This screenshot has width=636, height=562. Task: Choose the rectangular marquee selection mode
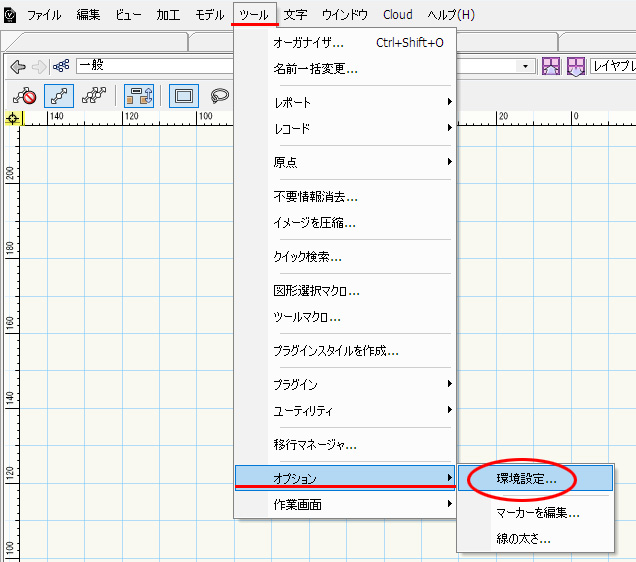(x=183, y=97)
